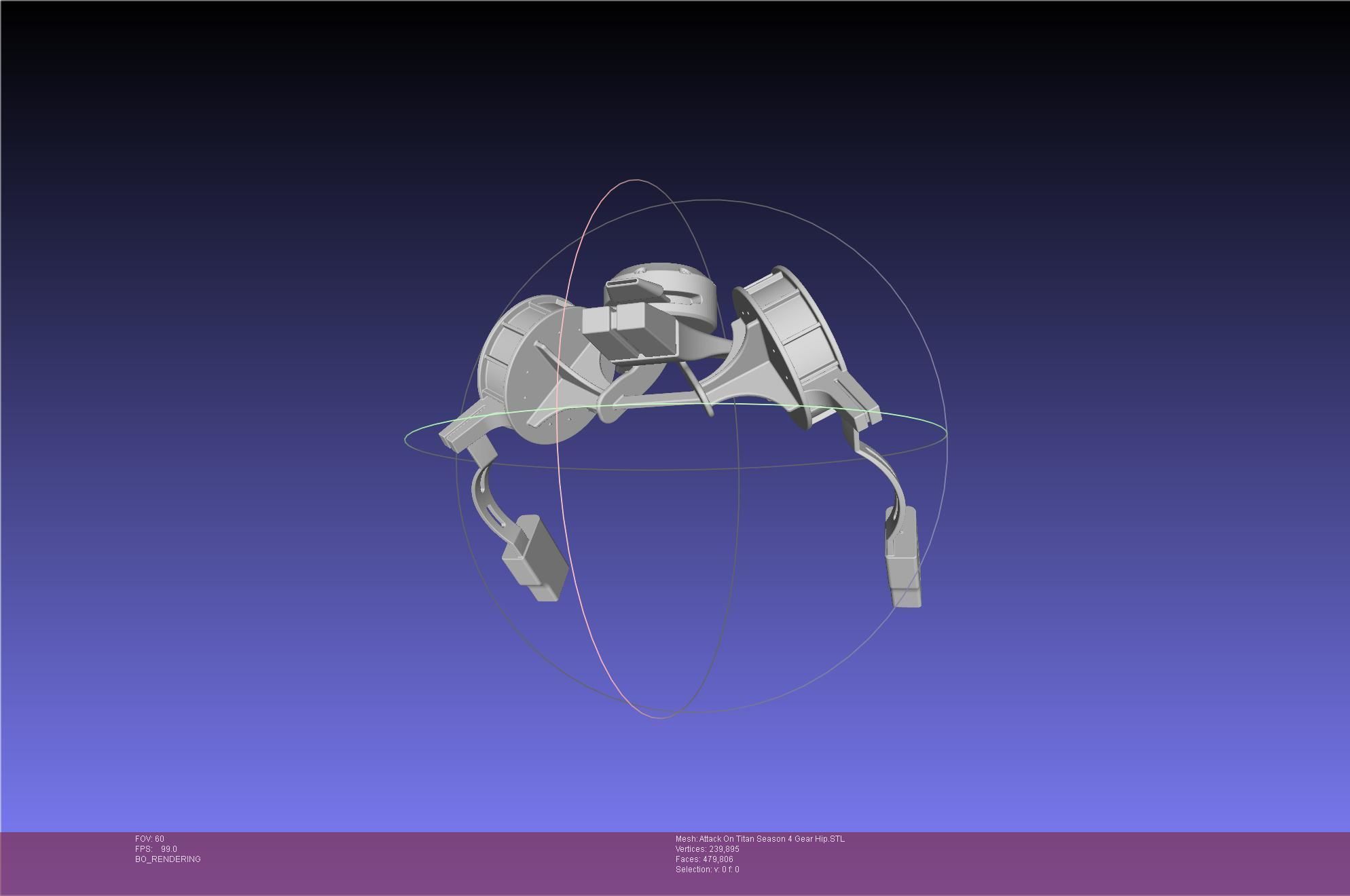Click the Vertices: 239,895 info line

707,849
